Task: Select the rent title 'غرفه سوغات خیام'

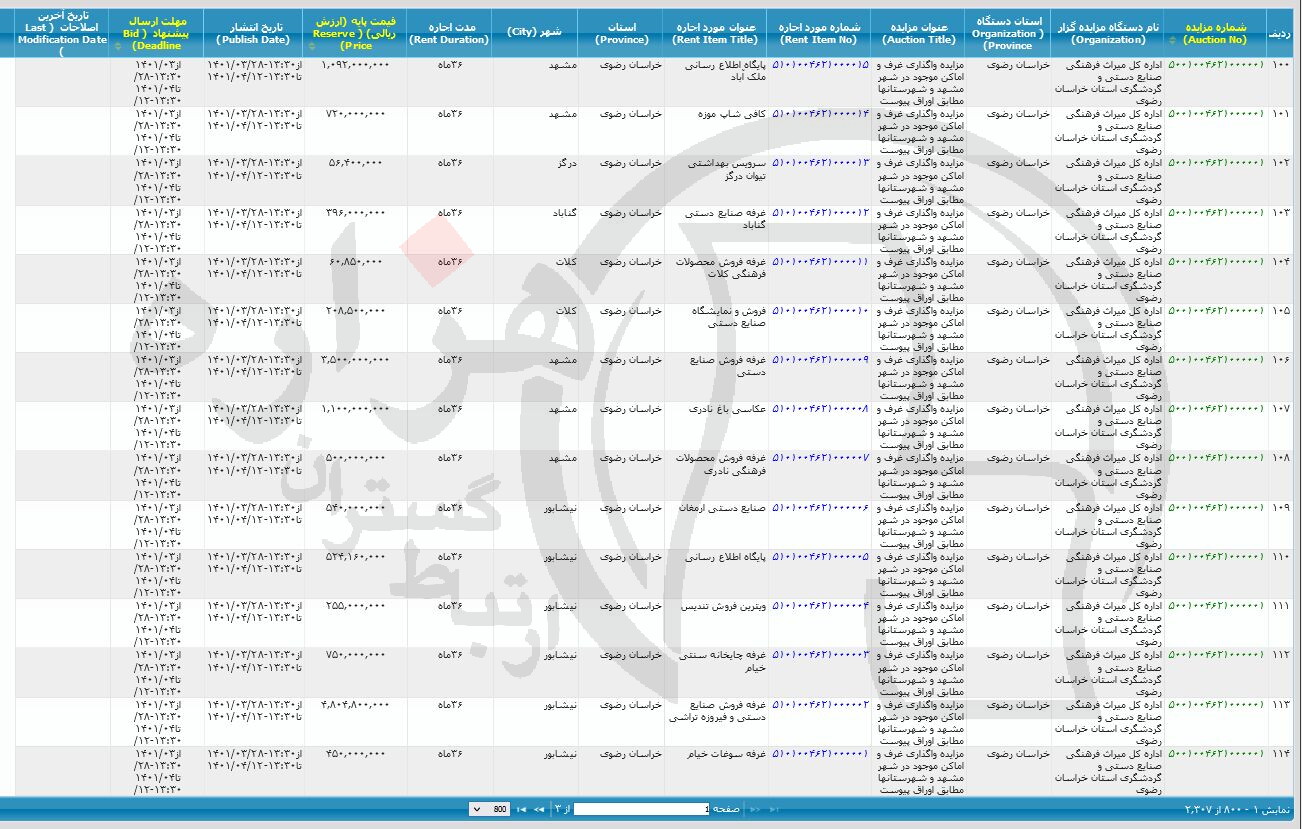Action: coord(727,753)
